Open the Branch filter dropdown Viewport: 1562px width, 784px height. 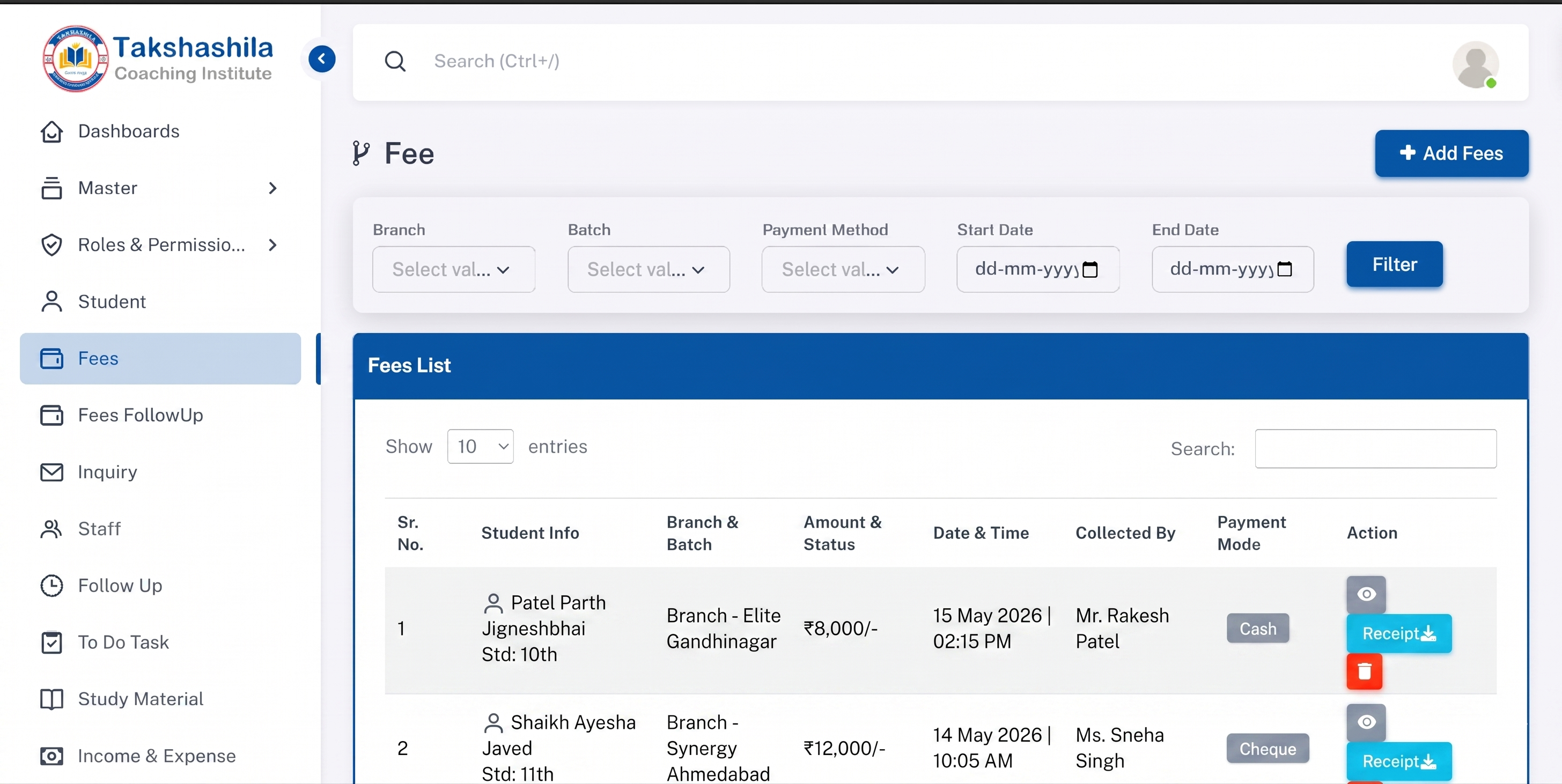coord(454,269)
